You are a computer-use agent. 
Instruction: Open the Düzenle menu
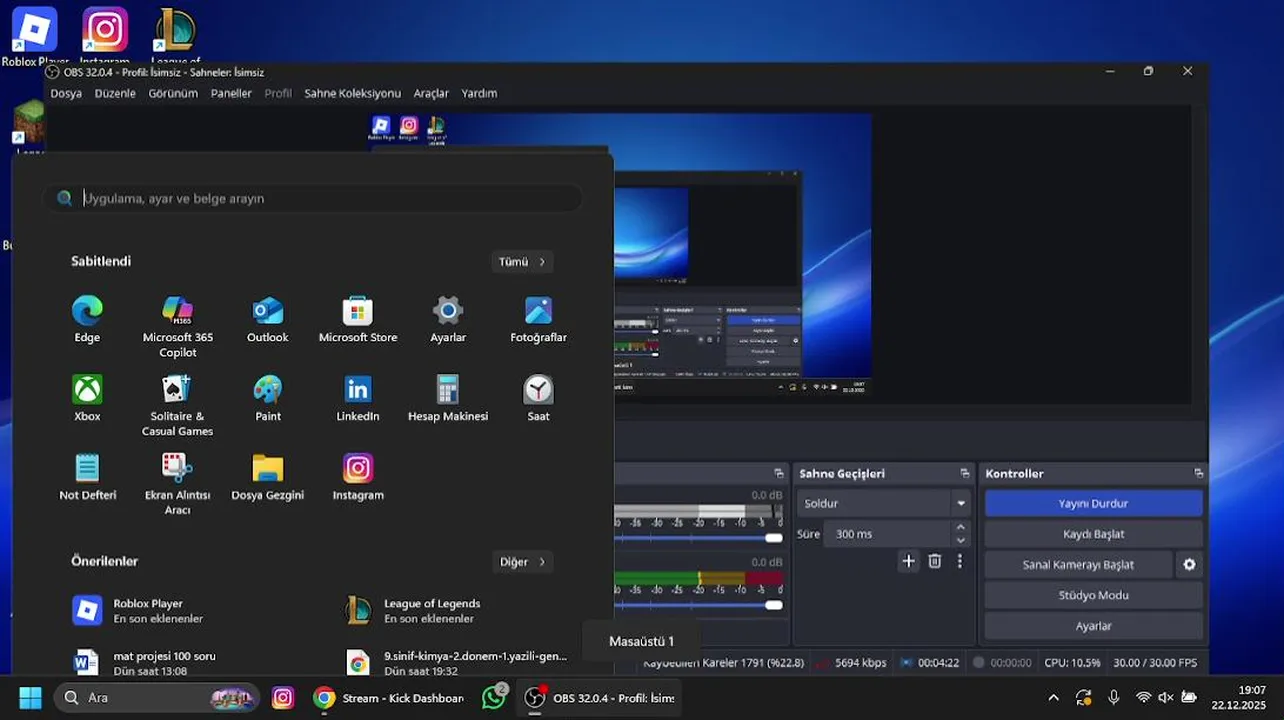(x=115, y=93)
